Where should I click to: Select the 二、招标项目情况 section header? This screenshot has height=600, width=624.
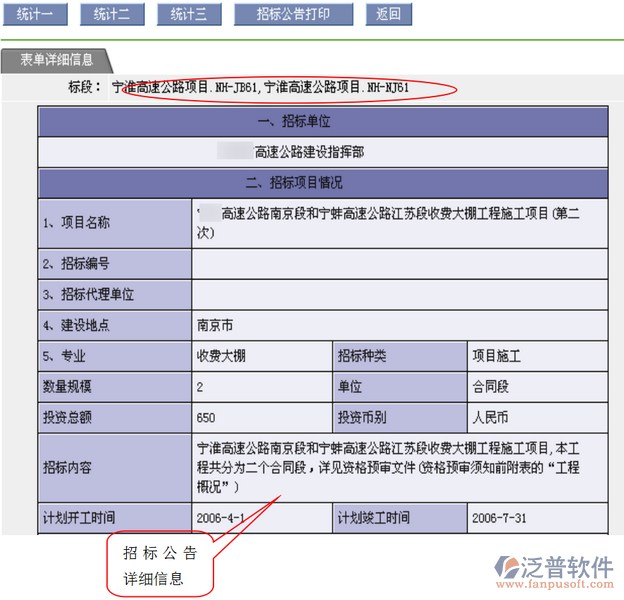tap(321, 183)
